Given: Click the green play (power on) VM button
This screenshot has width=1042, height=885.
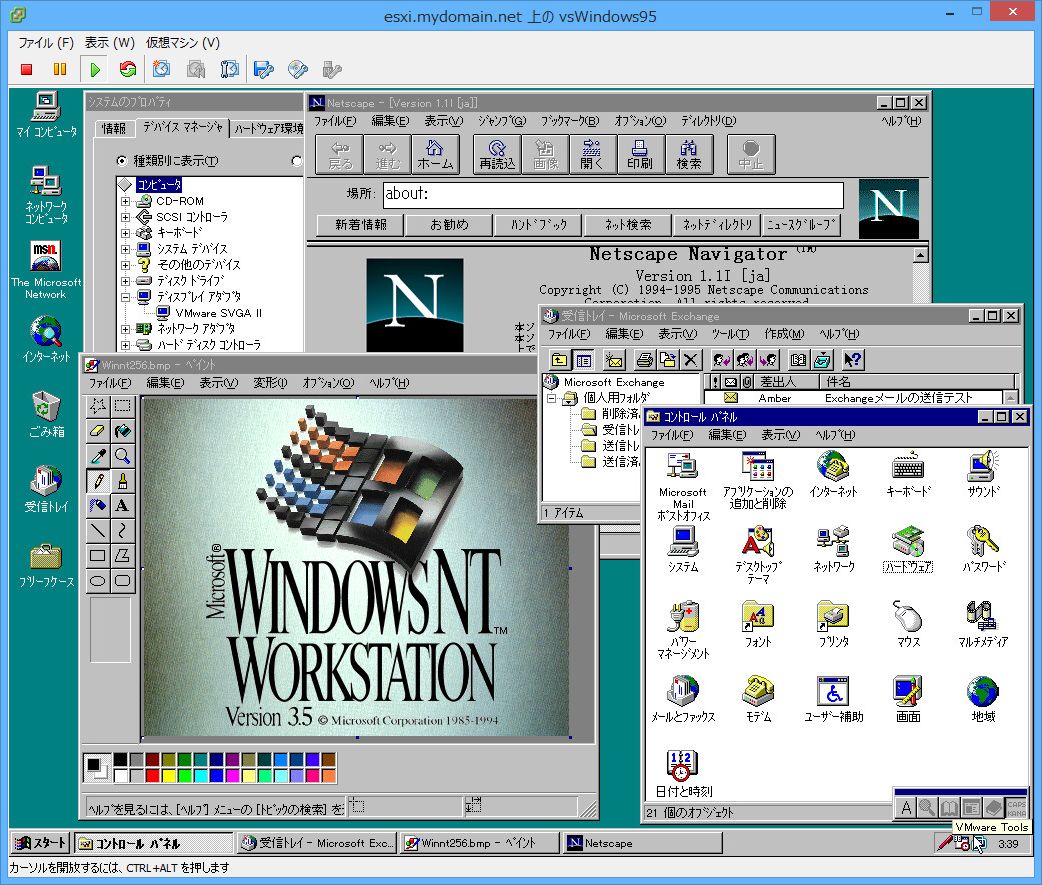Looking at the screenshot, I should pyautogui.click(x=94, y=69).
